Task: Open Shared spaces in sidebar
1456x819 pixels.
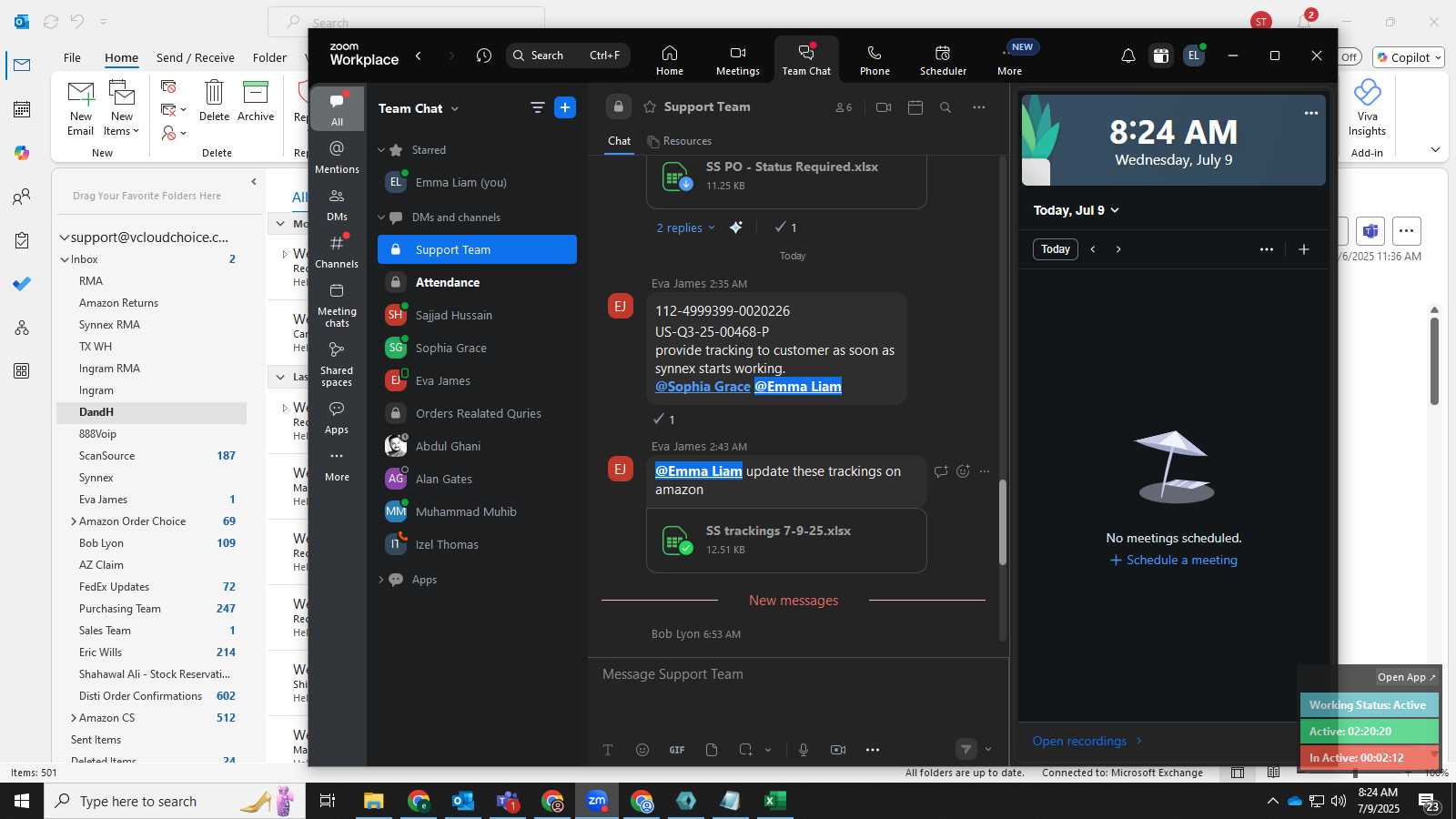Action: [x=337, y=363]
